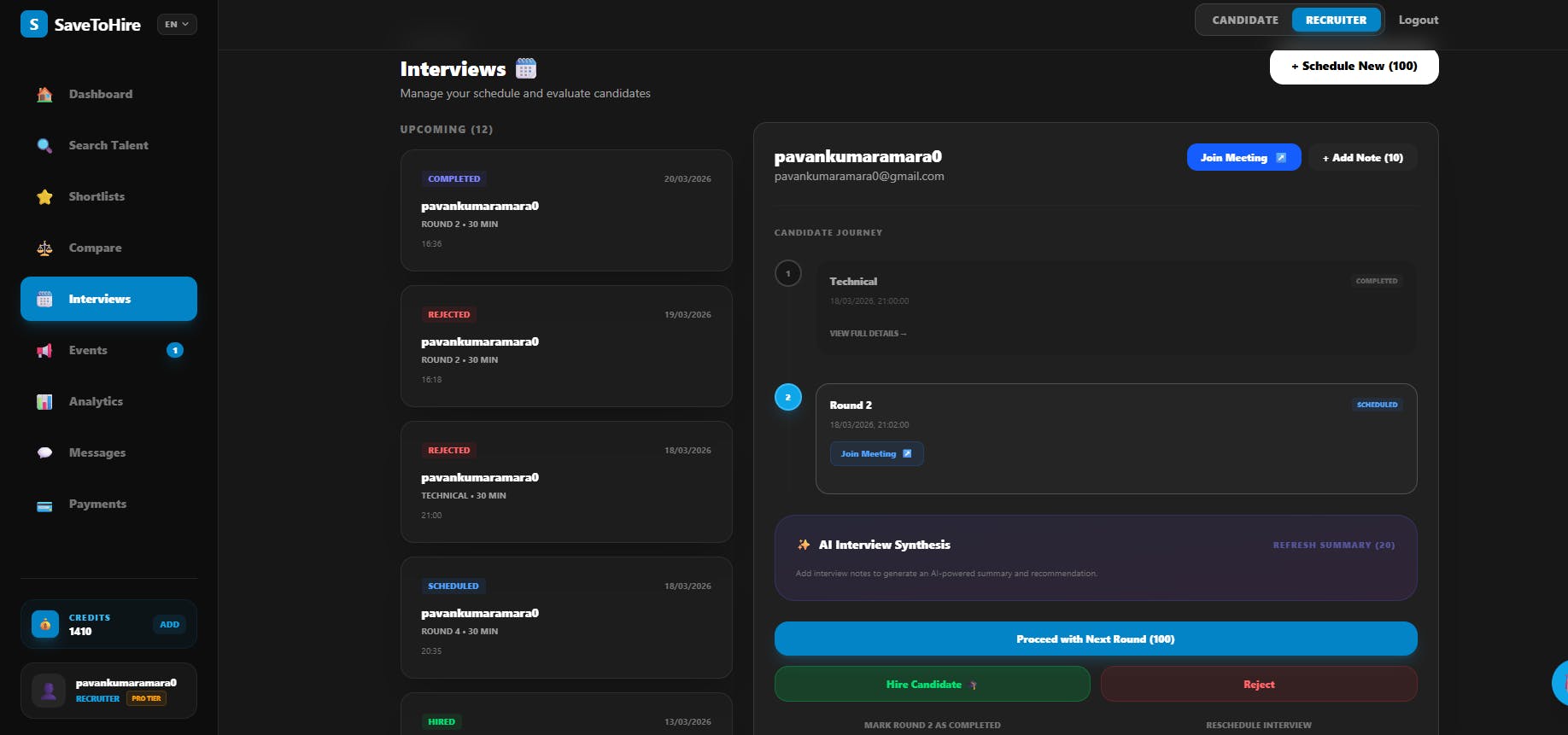Click the AI Interview Synthesis sparkle icon
The height and width of the screenshot is (735, 1568).
804,545
